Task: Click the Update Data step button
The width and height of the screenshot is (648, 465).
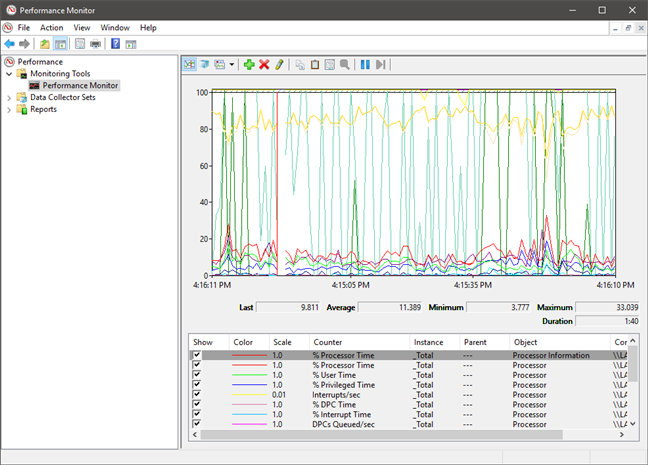Action: coord(380,64)
